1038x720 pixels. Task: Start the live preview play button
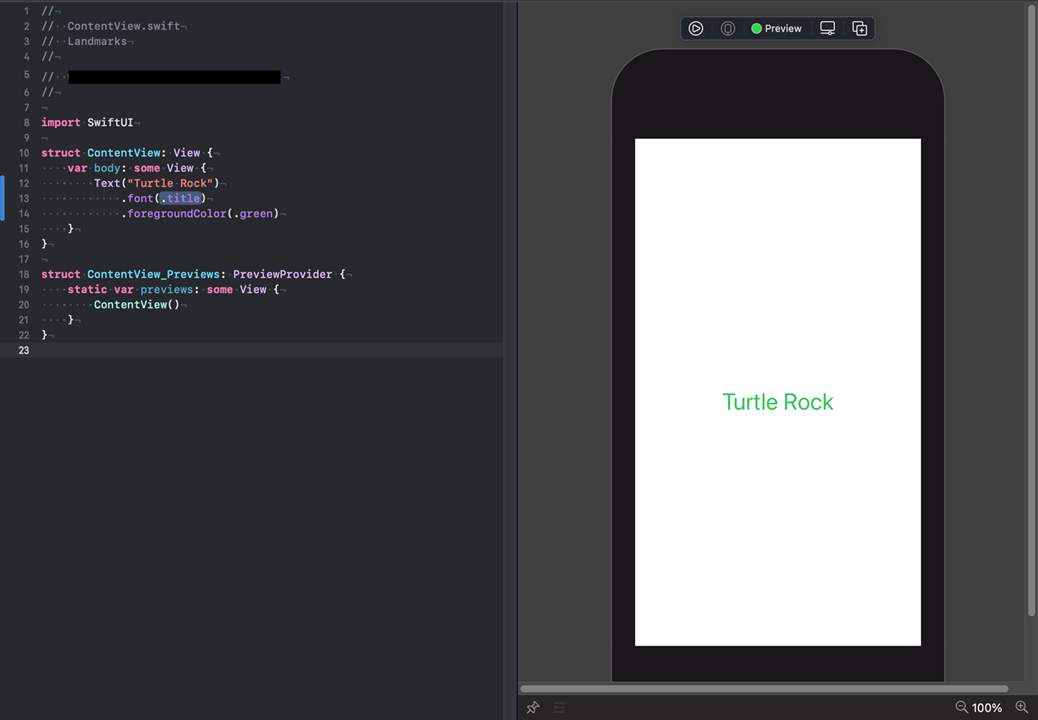(x=695, y=28)
